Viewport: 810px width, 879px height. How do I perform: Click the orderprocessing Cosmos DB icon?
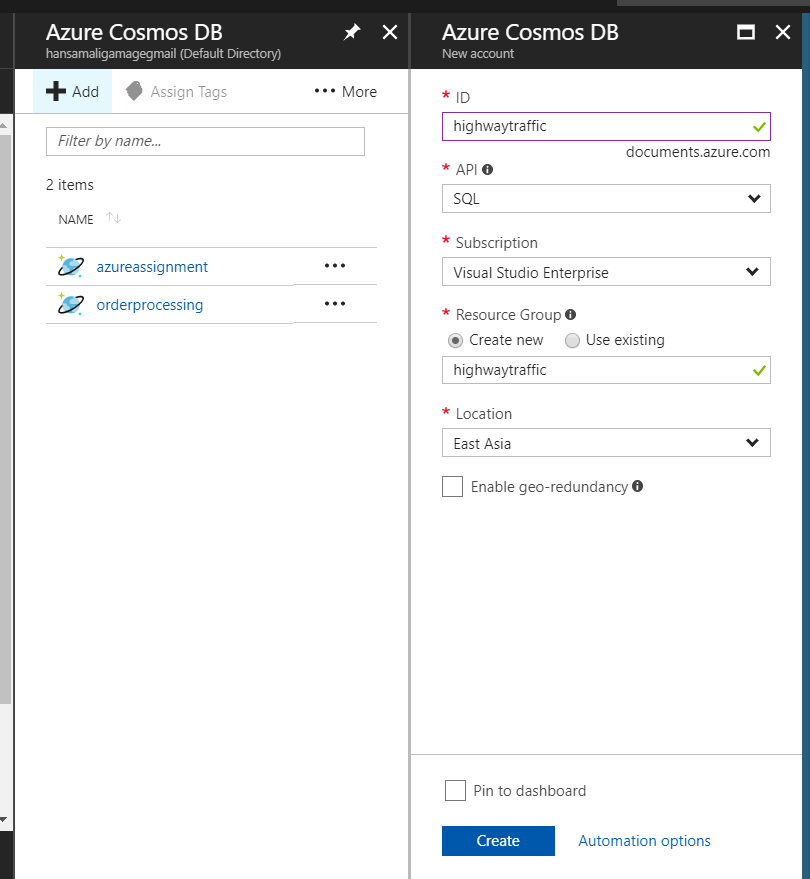click(71, 304)
